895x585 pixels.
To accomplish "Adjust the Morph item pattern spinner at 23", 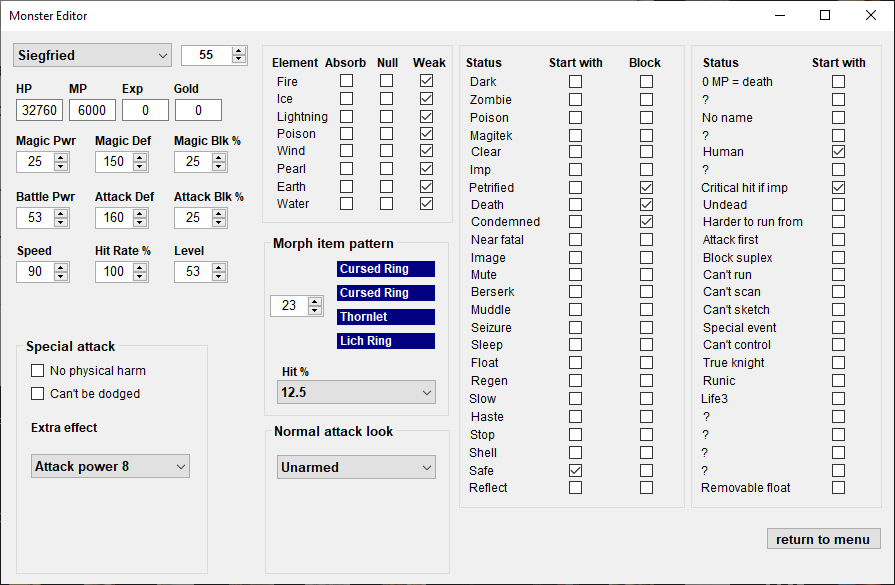I will pos(297,305).
